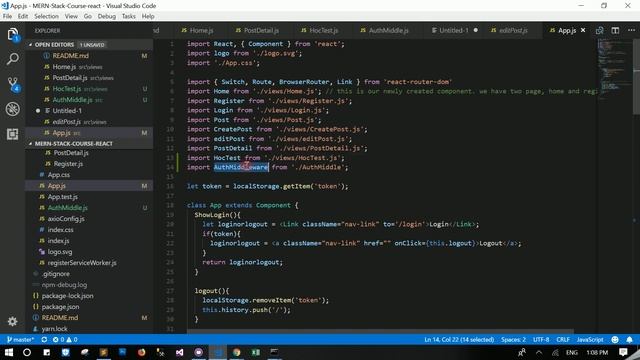Open the Tasks menu

pos(129,16)
